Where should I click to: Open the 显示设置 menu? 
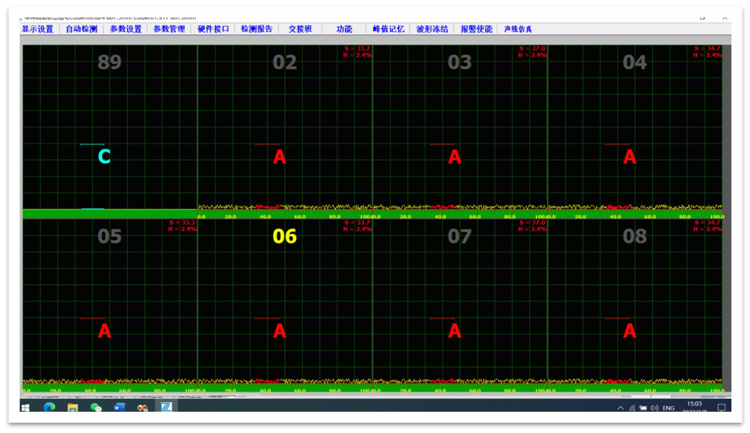(x=37, y=29)
